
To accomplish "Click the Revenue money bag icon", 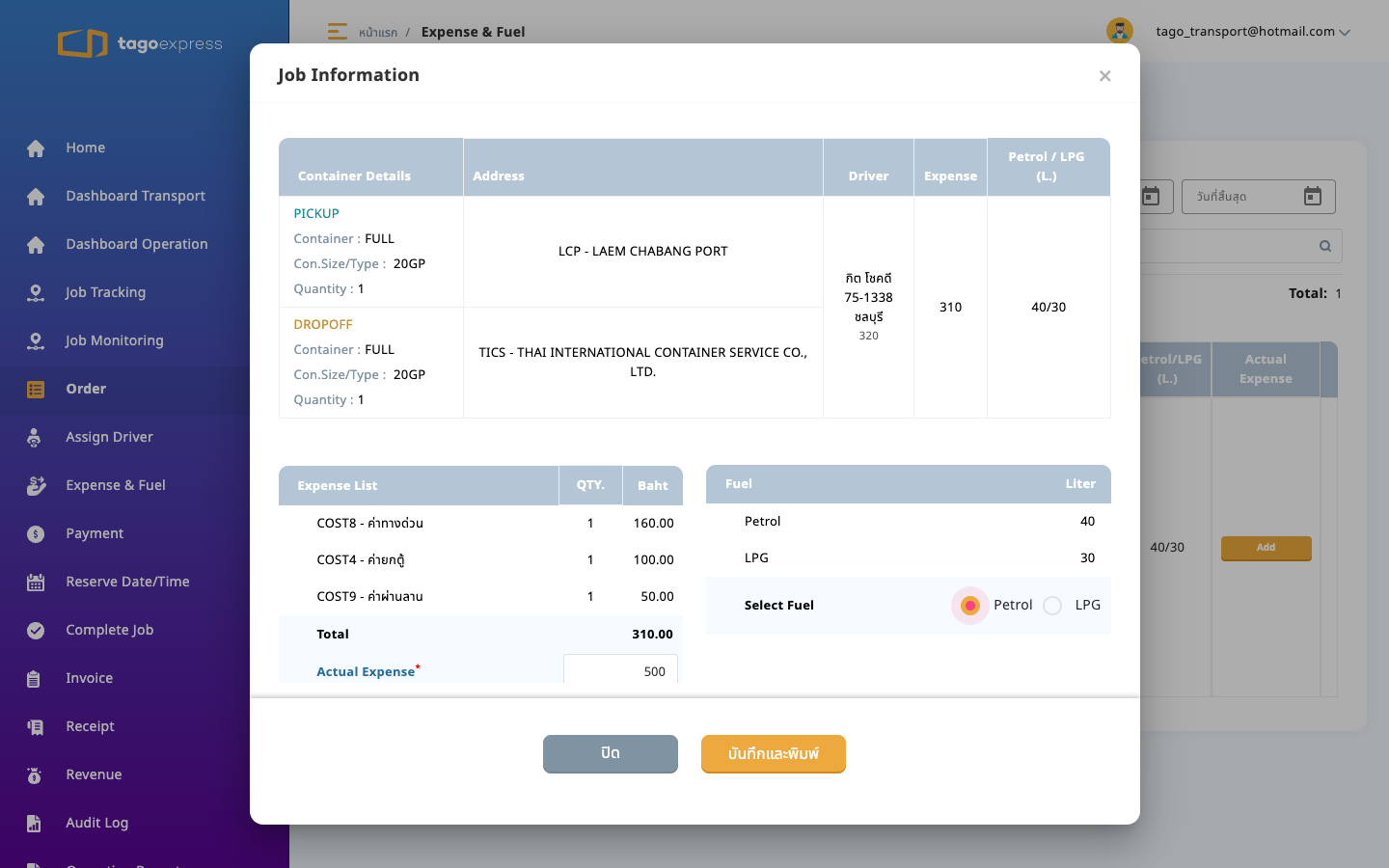I will click(35, 774).
